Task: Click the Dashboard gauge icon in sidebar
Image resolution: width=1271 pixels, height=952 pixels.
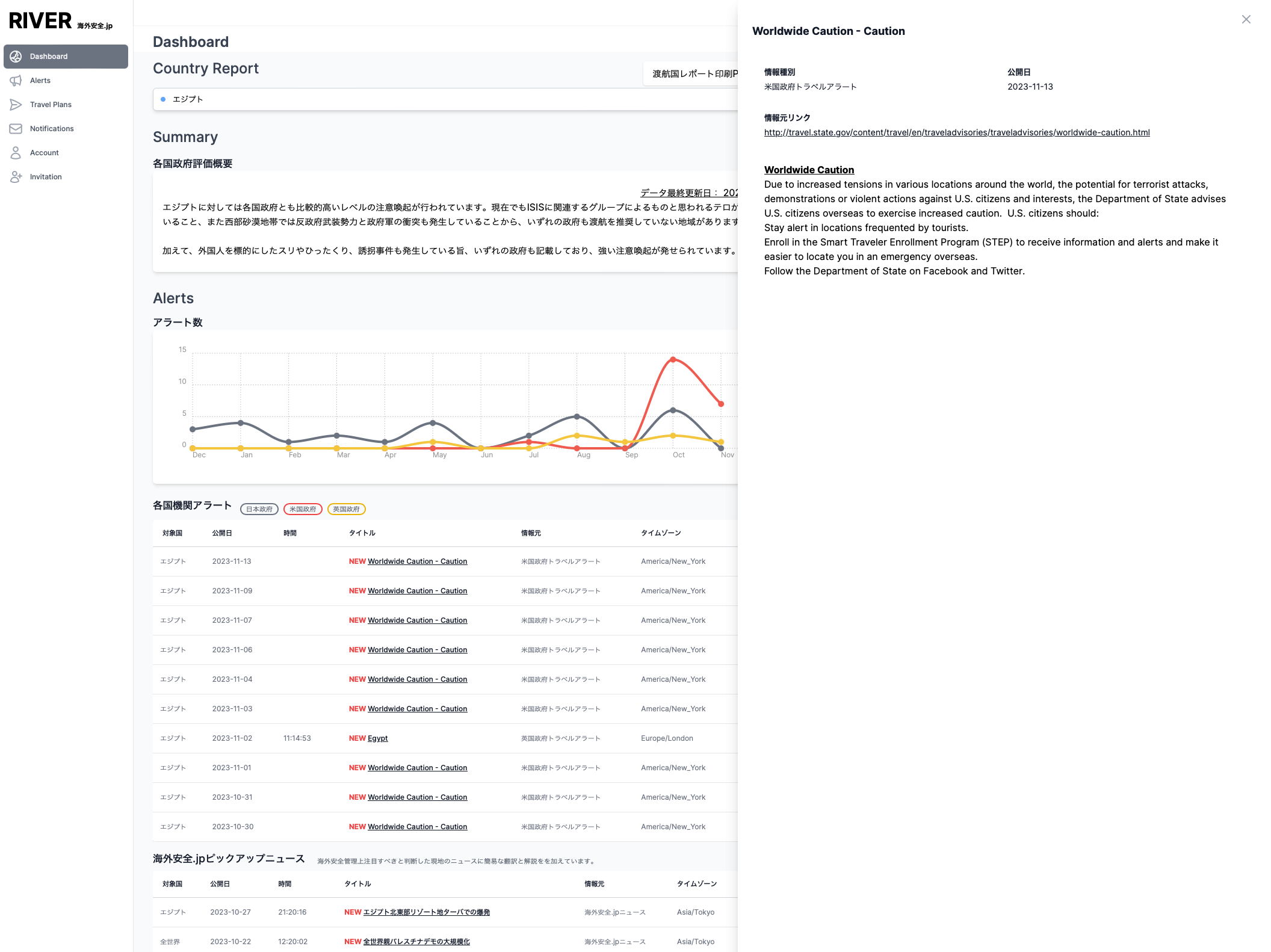Action: pos(16,57)
